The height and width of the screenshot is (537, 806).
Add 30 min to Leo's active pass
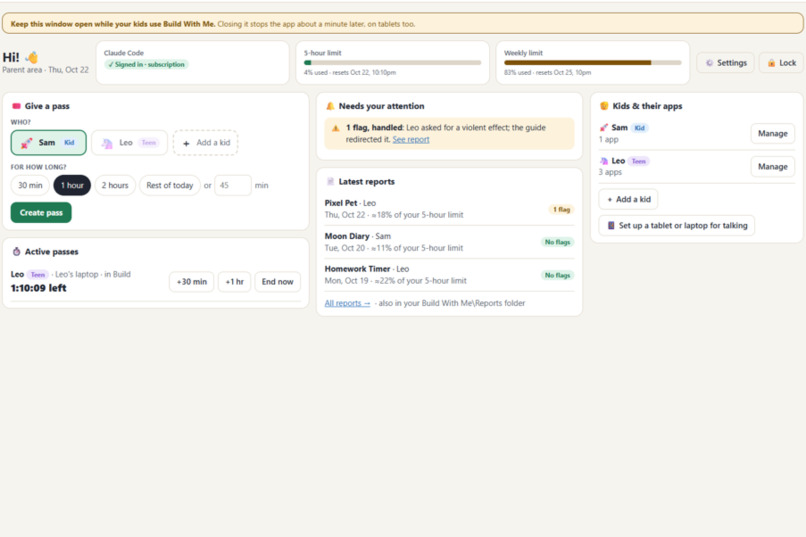(x=192, y=282)
